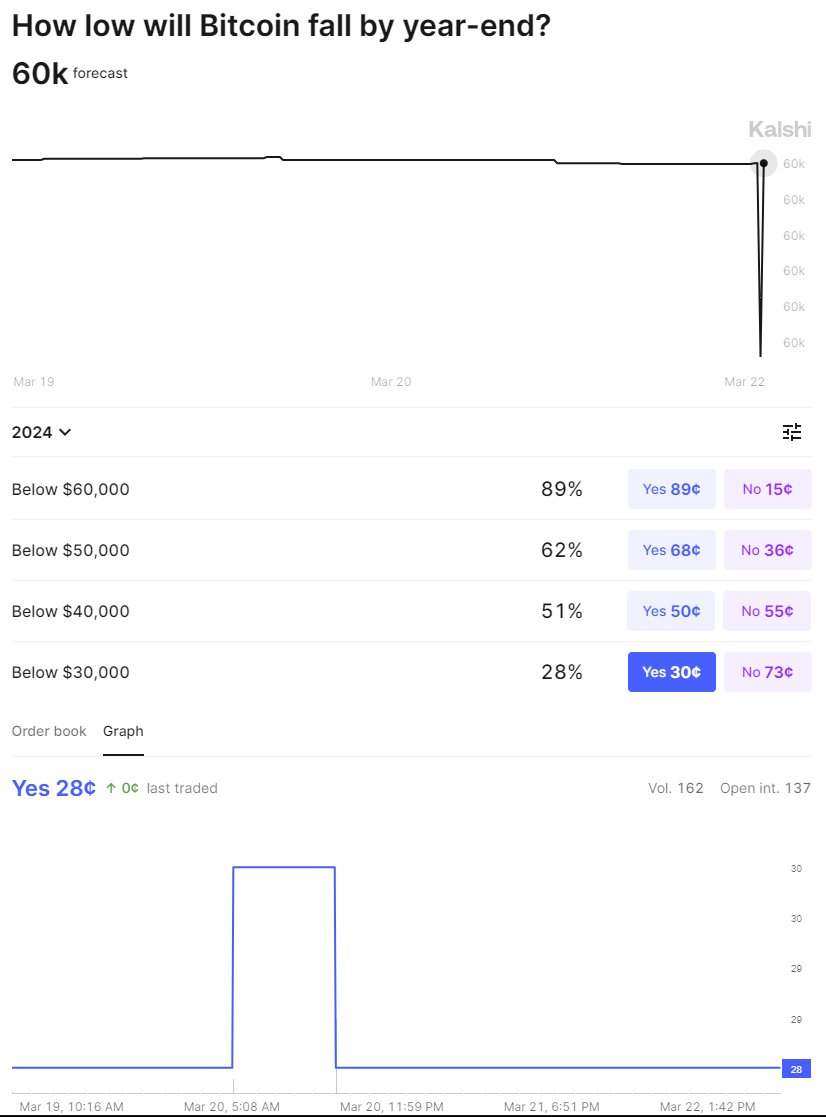
Task: Expand the 2024 year dropdown
Action: [41, 432]
